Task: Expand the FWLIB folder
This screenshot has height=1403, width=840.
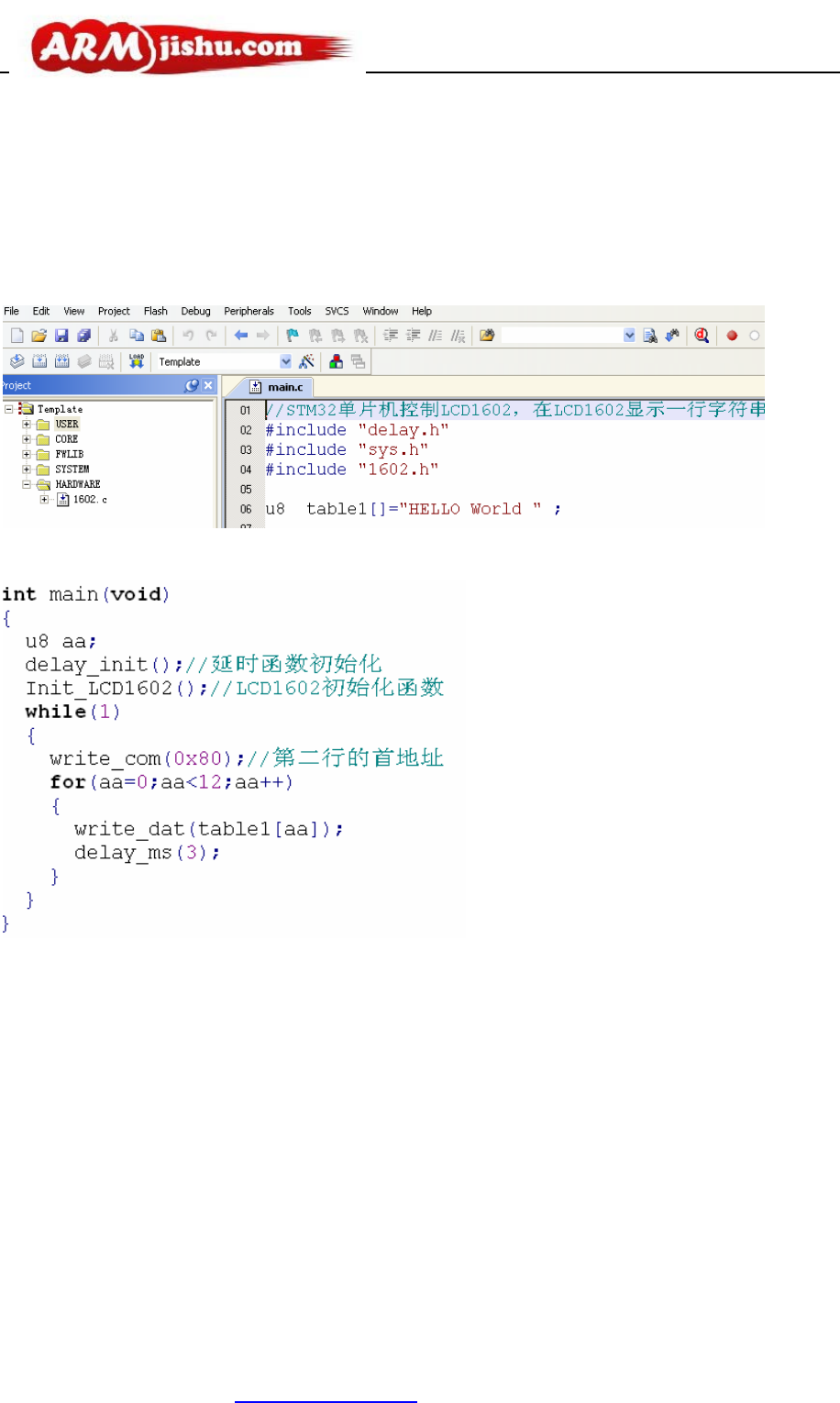Action: click(x=27, y=454)
